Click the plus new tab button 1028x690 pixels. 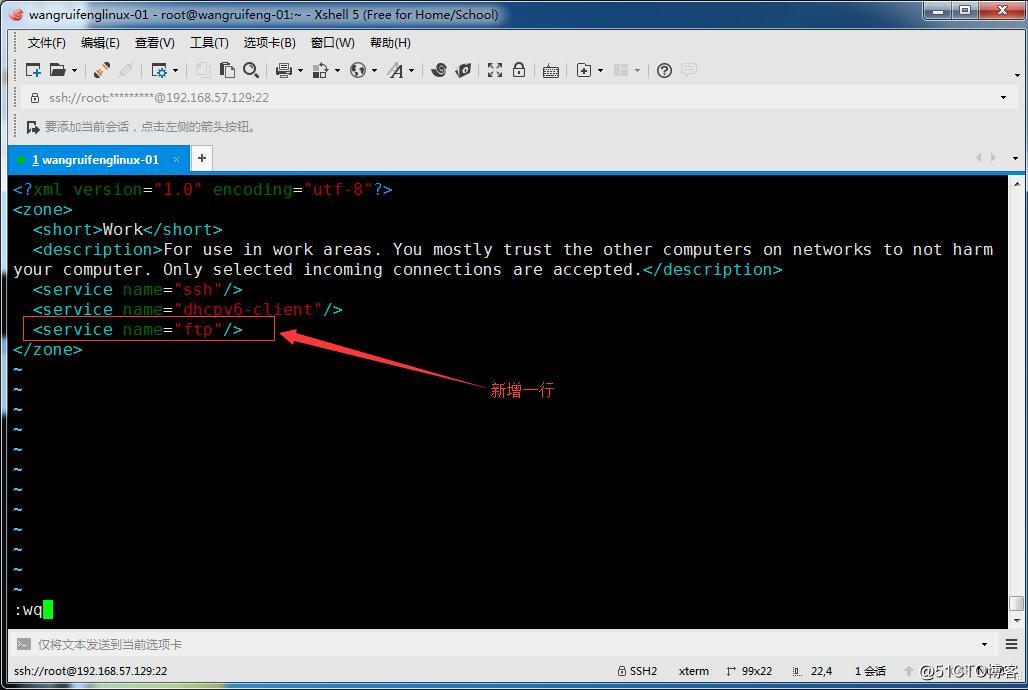(x=202, y=158)
